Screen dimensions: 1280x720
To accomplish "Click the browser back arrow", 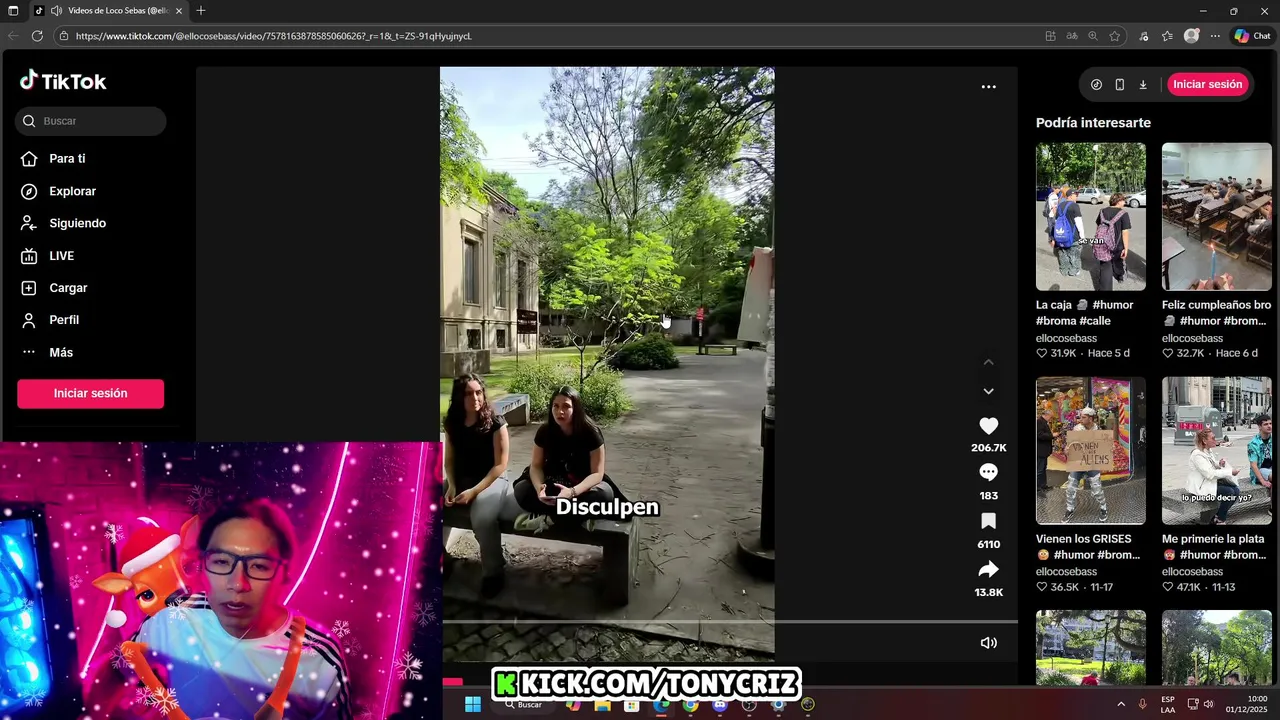I will (x=13, y=36).
